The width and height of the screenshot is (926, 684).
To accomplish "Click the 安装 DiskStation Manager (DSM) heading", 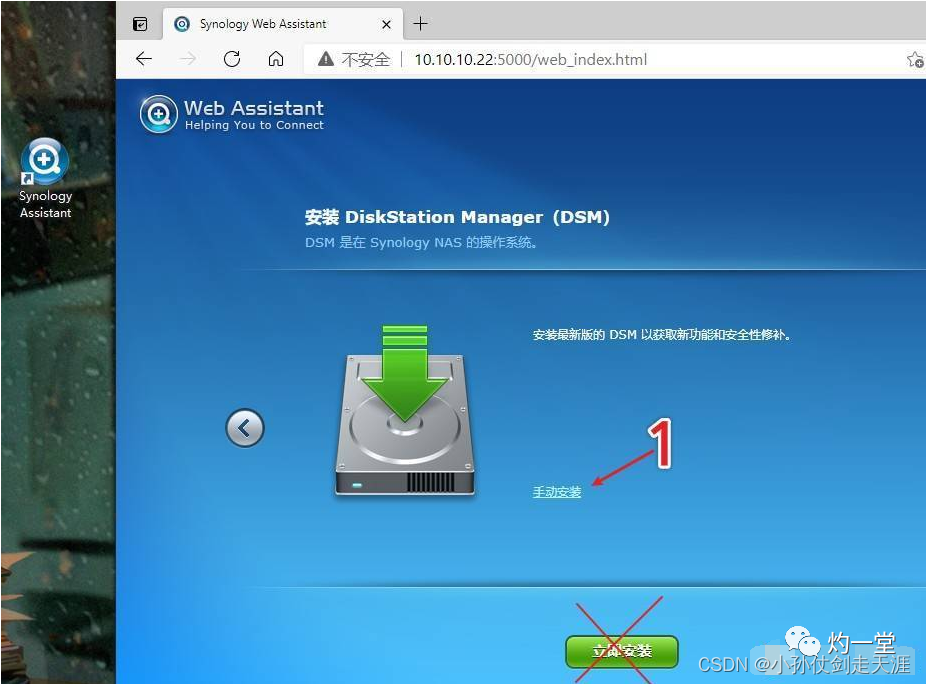I will pyautogui.click(x=457, y=217).
